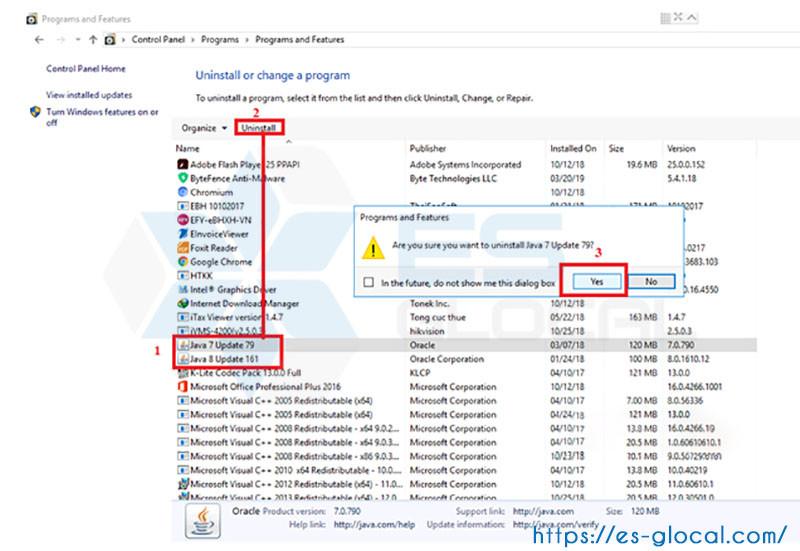Click the warning triangle icon in dialog

point(373,248)
